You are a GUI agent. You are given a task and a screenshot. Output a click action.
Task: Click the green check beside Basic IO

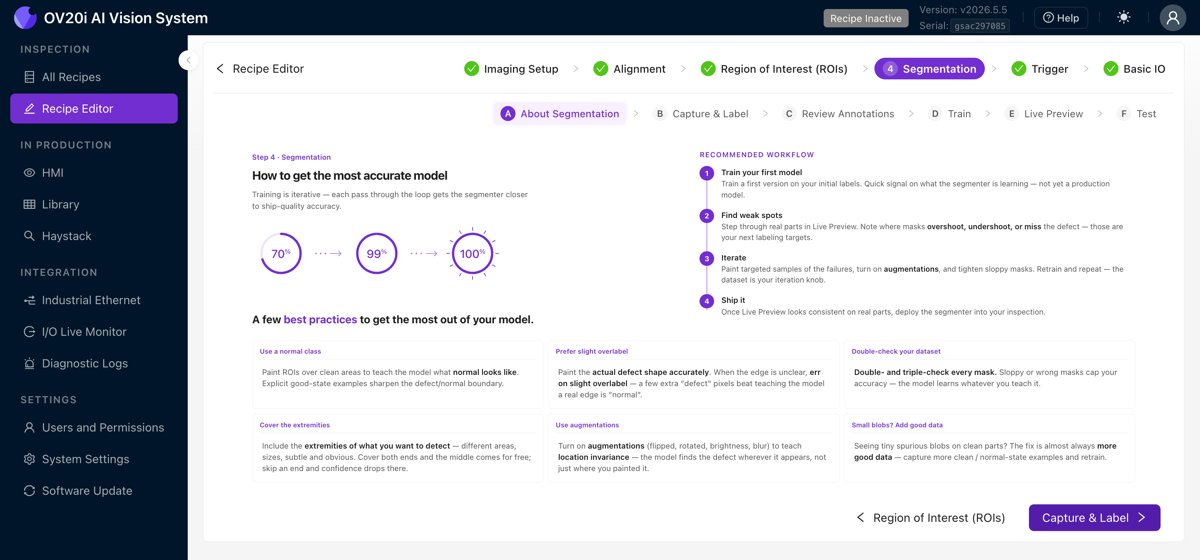1110,69
